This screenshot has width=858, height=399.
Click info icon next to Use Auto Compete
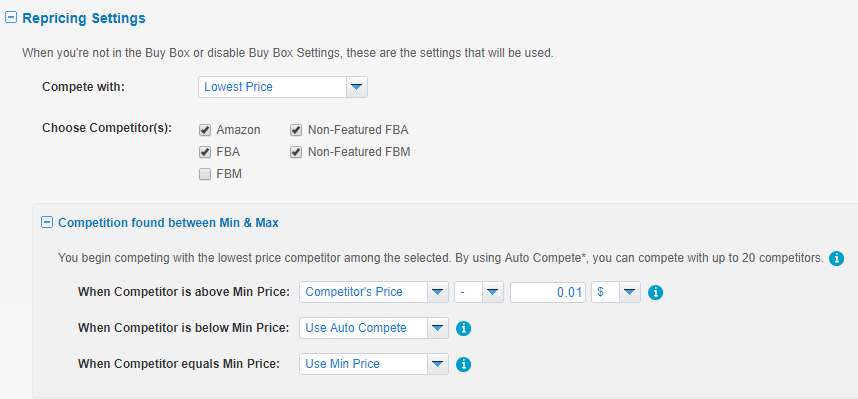(x=463, y=328)
